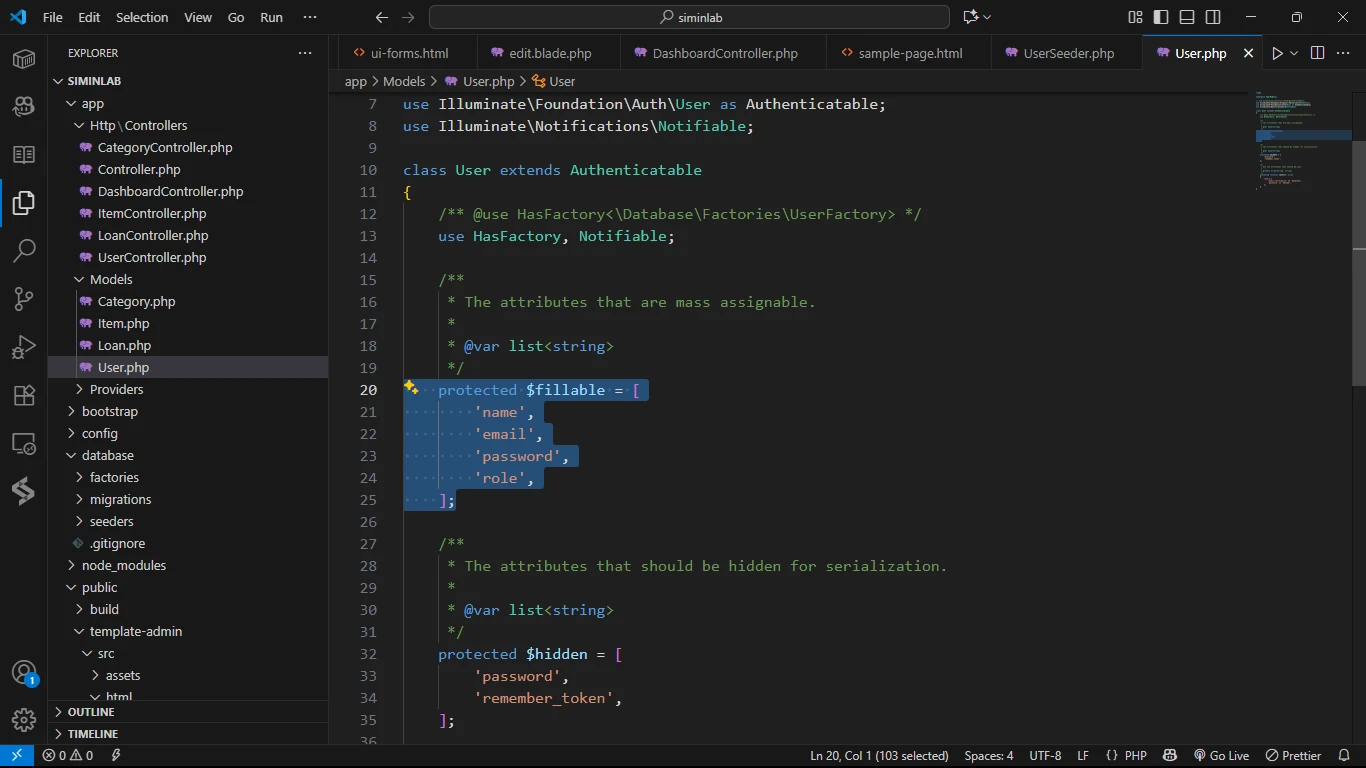Viewport: 1366px width, 768px height.
Task: Toggle the Secondary Side Bar layout button
Action: pyautogui.click(x=1213, y=17)
